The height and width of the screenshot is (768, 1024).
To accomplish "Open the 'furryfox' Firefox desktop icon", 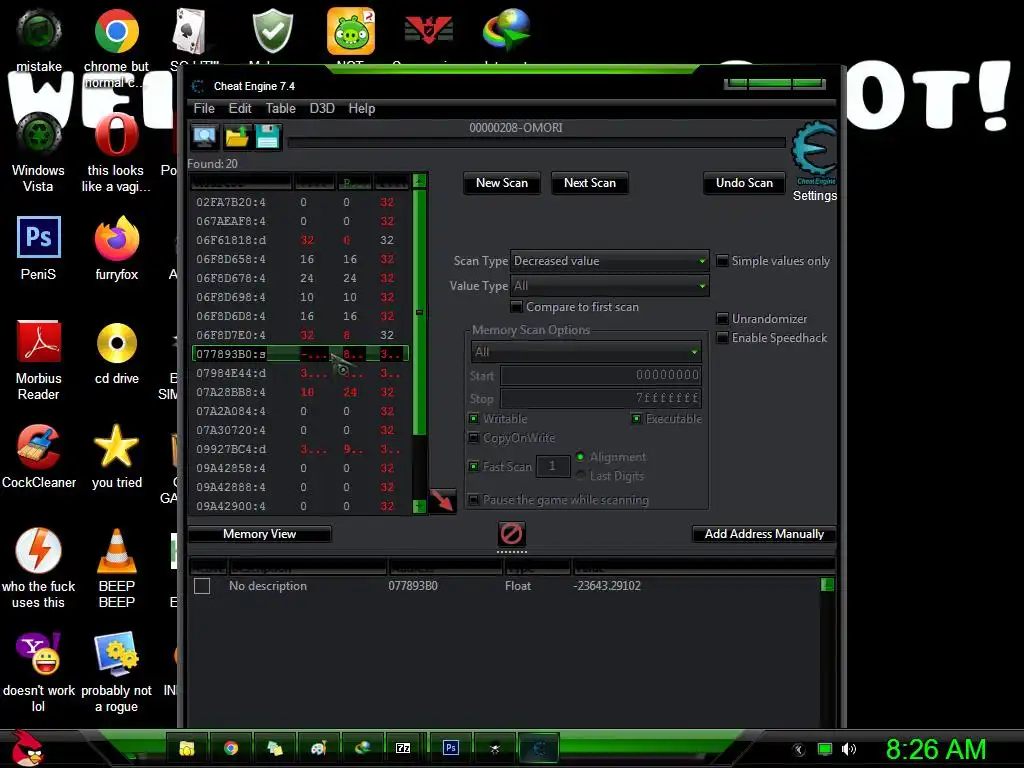I will pos(116,238).
